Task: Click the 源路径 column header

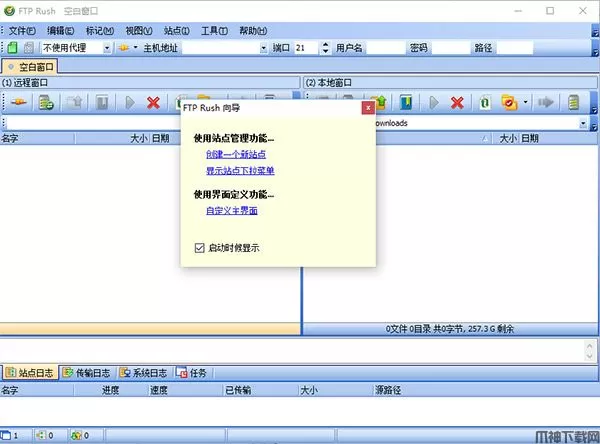Action: pos(388,390)
